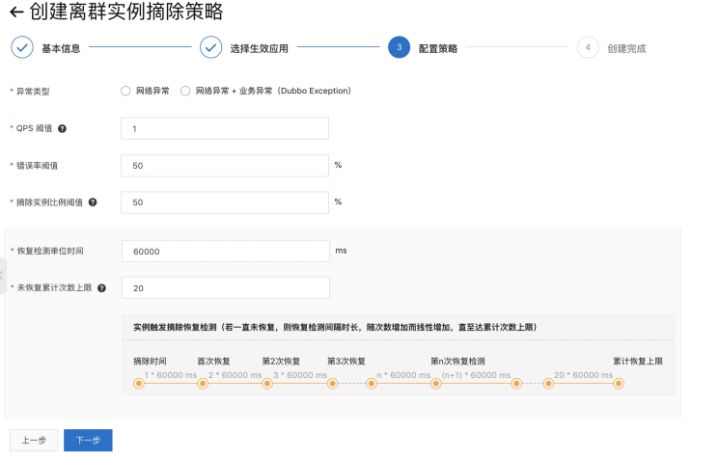The height and width of the screenshot is (457, 720).
Task: Click the 恢复检测单位时间 input field
Action: (x=225, y=251)
